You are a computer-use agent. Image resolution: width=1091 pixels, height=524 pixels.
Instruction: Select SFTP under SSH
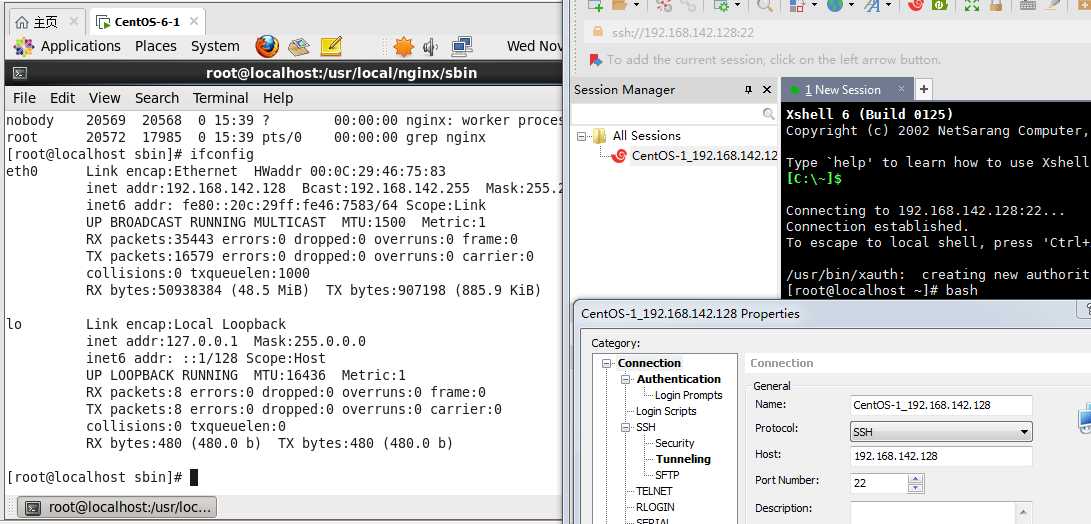(x=667, y=475)
